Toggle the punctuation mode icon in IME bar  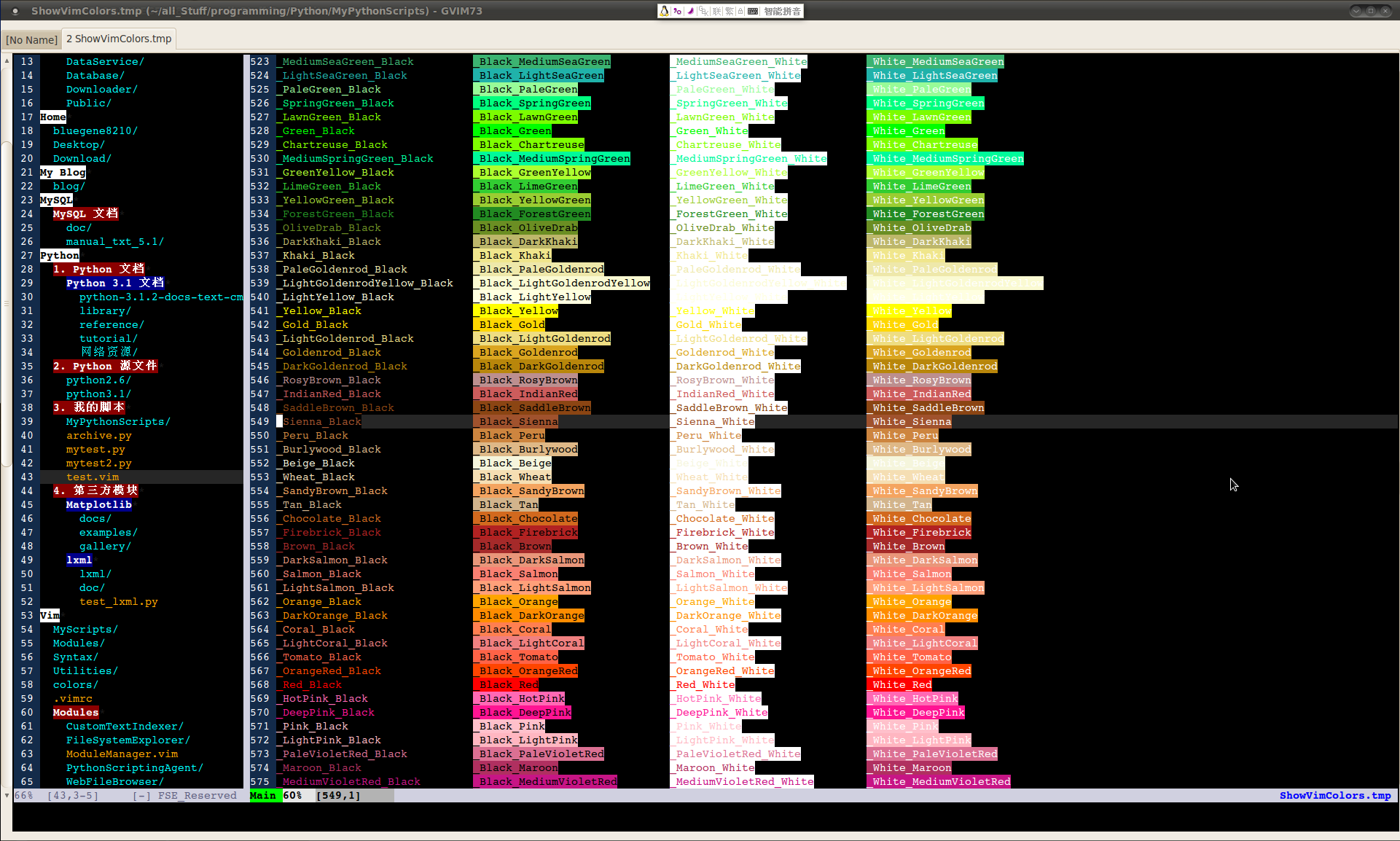(x=677, y=11)
